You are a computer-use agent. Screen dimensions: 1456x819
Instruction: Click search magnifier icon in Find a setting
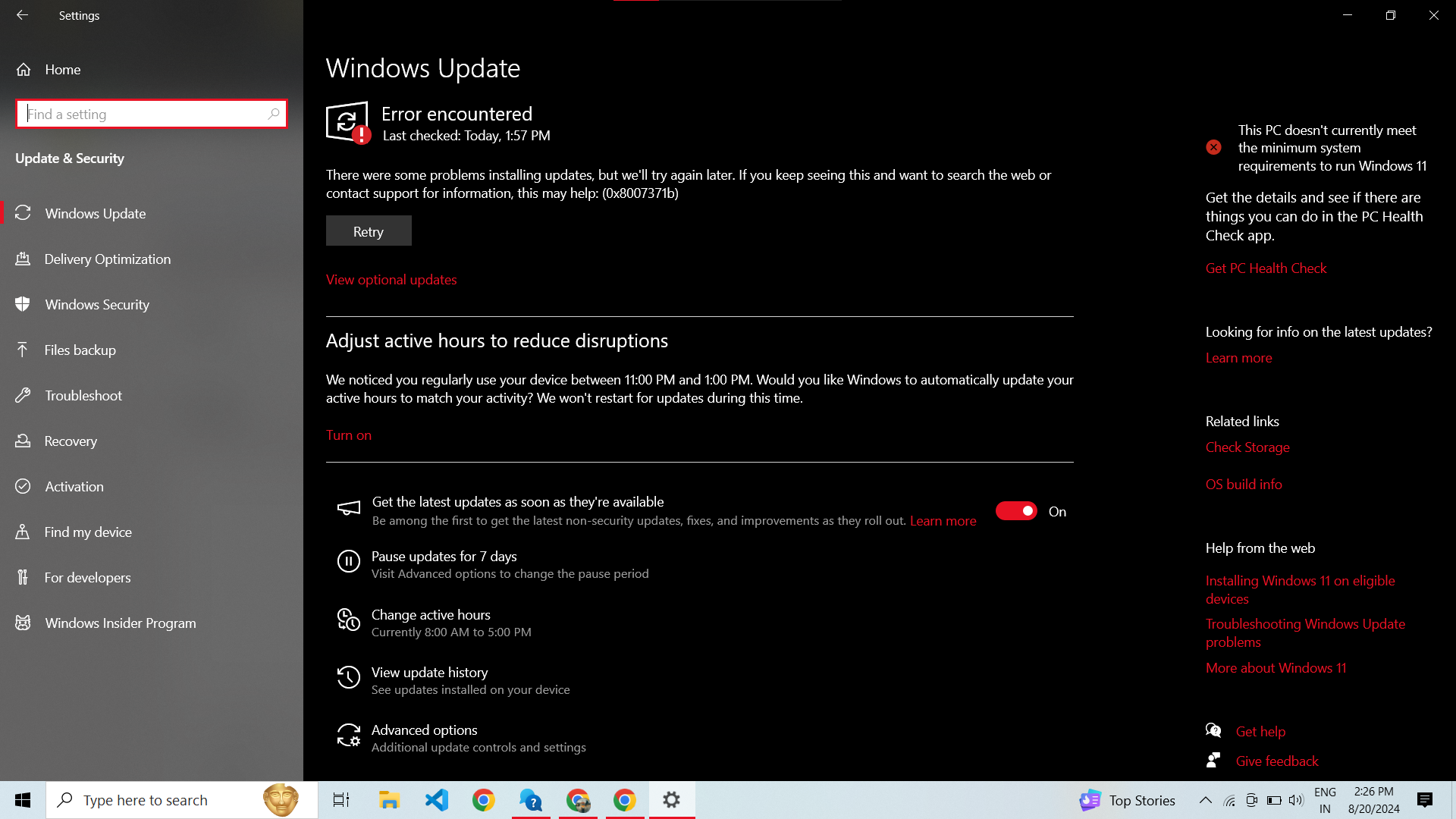[x=274, y=114]
